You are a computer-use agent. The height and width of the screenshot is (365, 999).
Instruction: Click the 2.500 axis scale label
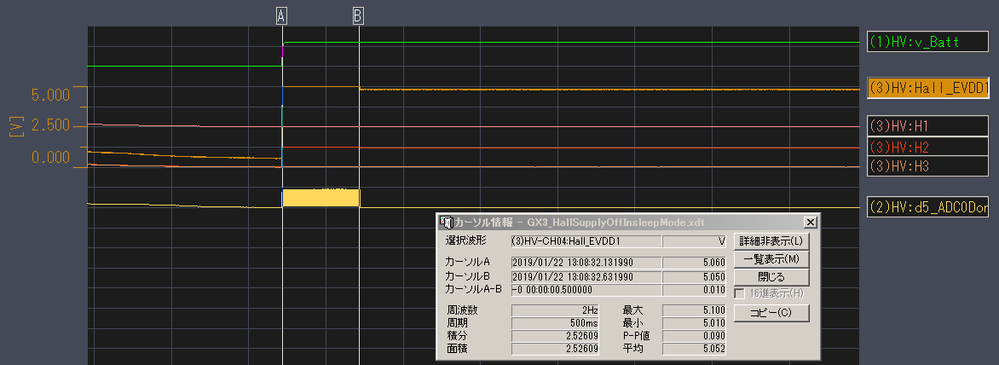(50, 125)
